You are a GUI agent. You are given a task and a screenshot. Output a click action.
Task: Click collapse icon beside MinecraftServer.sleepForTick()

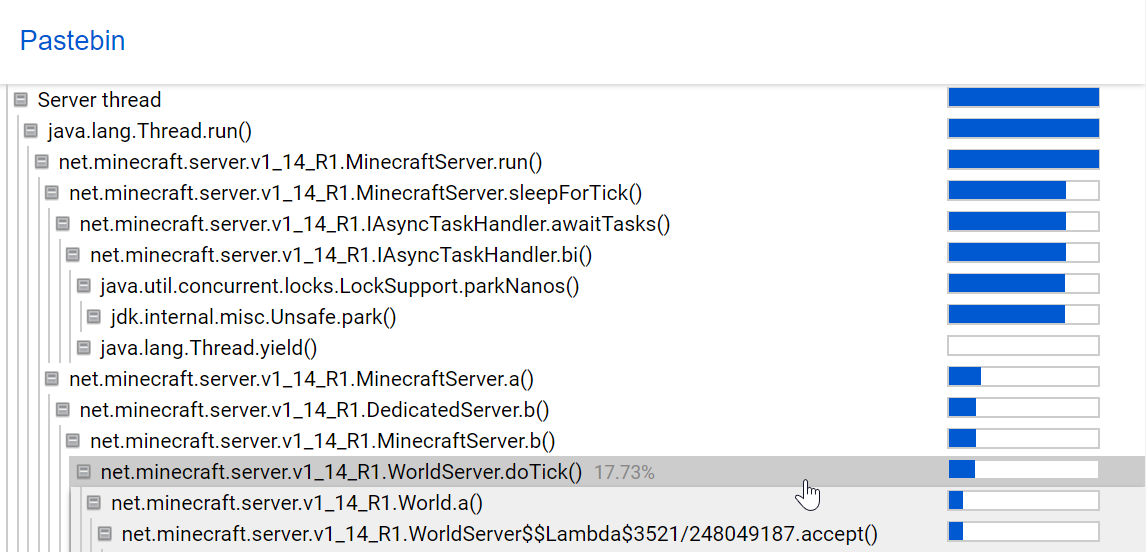coord(52,192)
